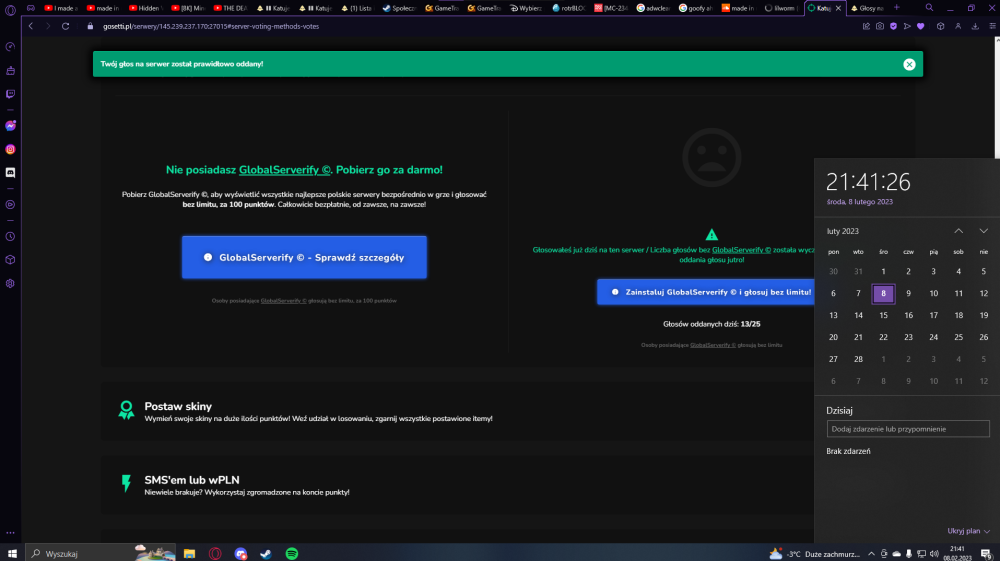Click 'luty 2023' calendar month header
Image resolution: width=1000 pixels, height=561 pixels.
[x=842, y=231]
